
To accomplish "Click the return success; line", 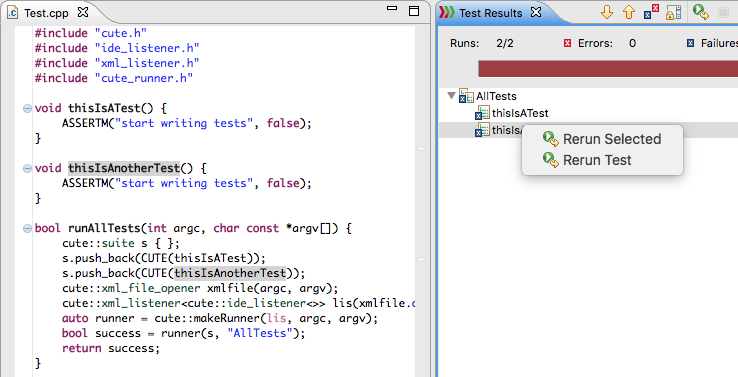I will point(111,348).
